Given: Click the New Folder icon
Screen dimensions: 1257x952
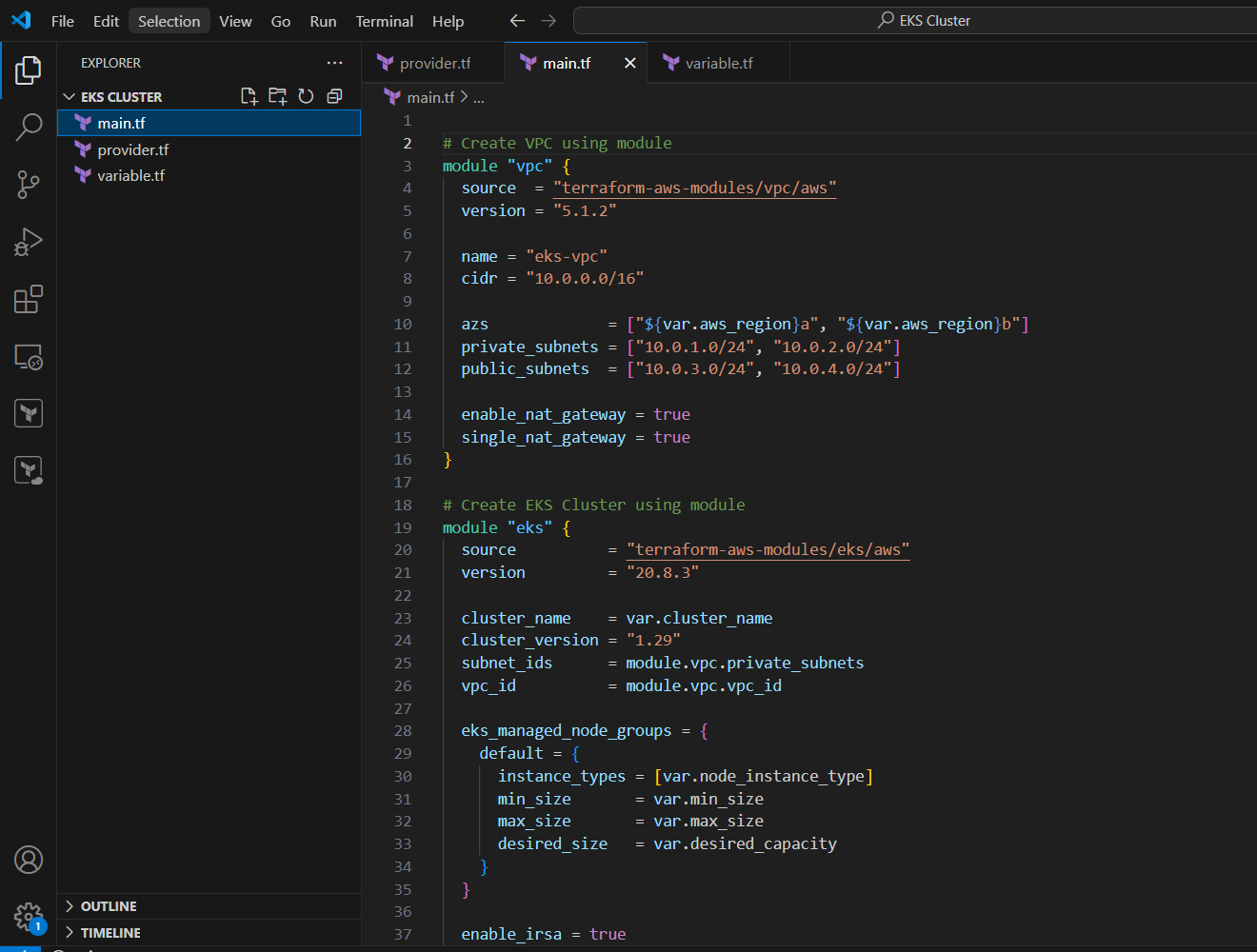Looking at the screenshot, I should click(277, 96).
